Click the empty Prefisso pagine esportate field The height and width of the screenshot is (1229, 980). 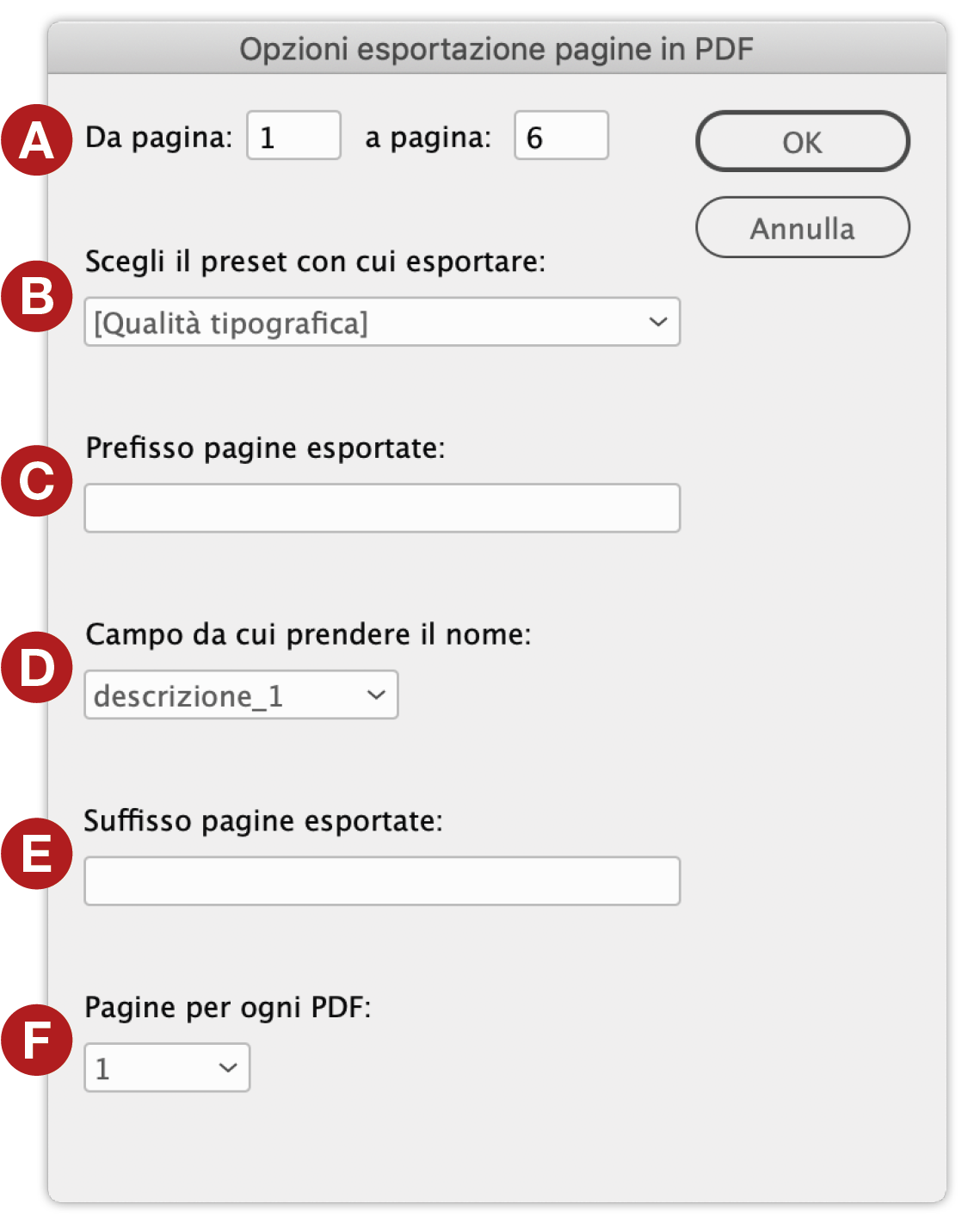pos(382,508)
